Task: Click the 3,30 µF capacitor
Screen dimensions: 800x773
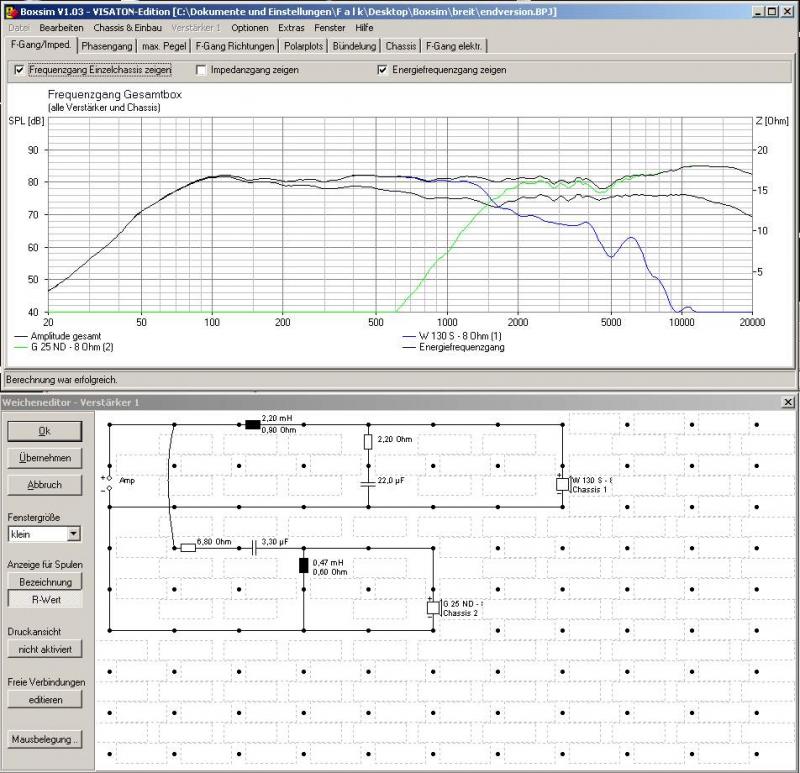Action: pyautogui.click(x=252, y=547)
